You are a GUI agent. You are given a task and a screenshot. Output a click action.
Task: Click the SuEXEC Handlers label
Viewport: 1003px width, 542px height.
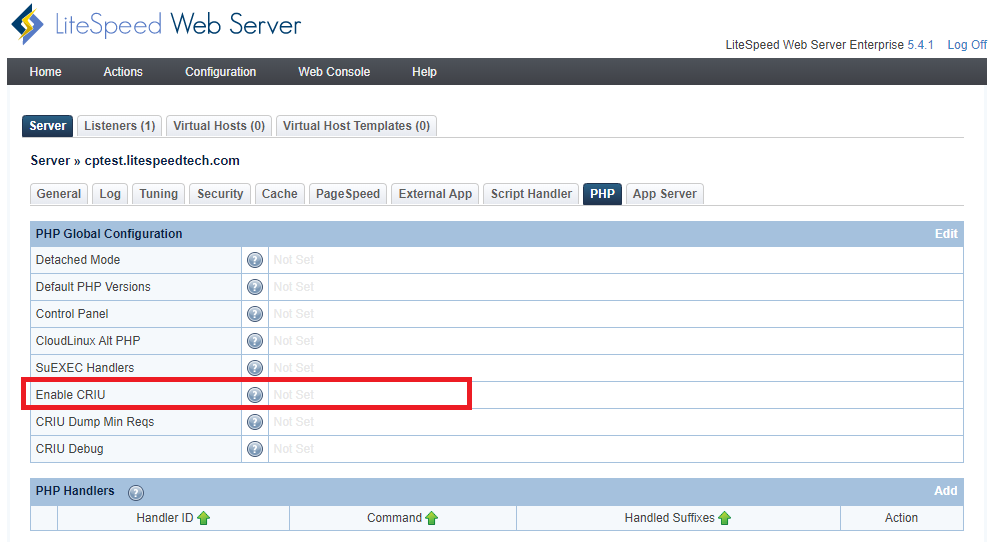85,368
